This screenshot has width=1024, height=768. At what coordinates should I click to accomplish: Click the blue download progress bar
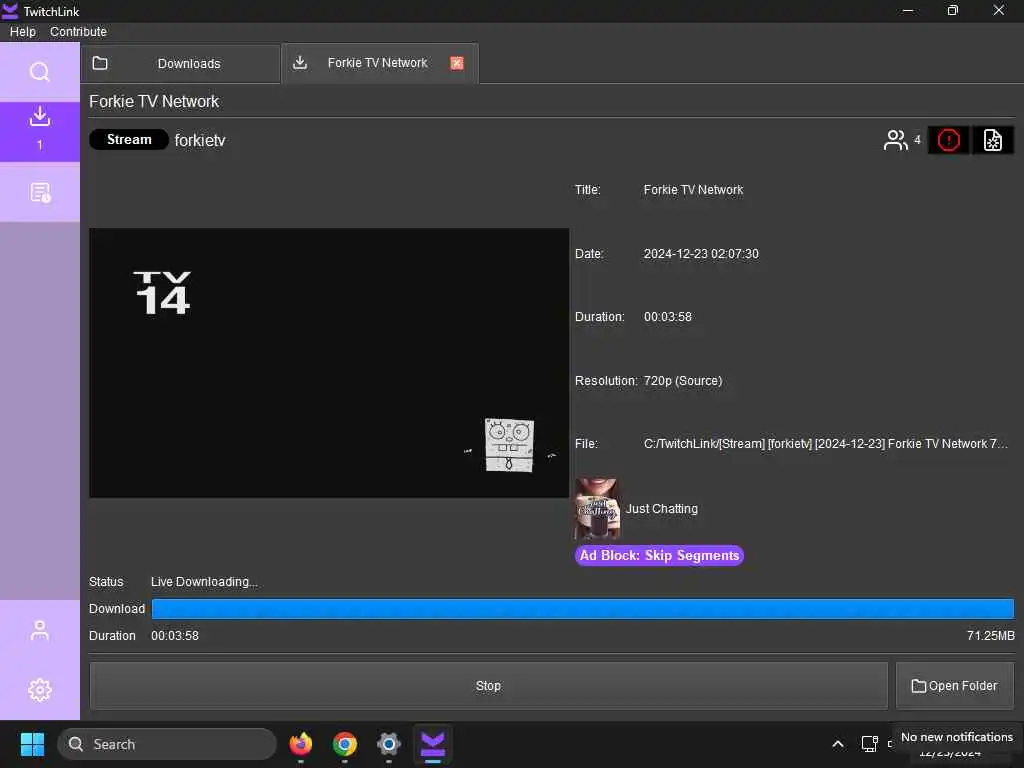tap(583, 609)
